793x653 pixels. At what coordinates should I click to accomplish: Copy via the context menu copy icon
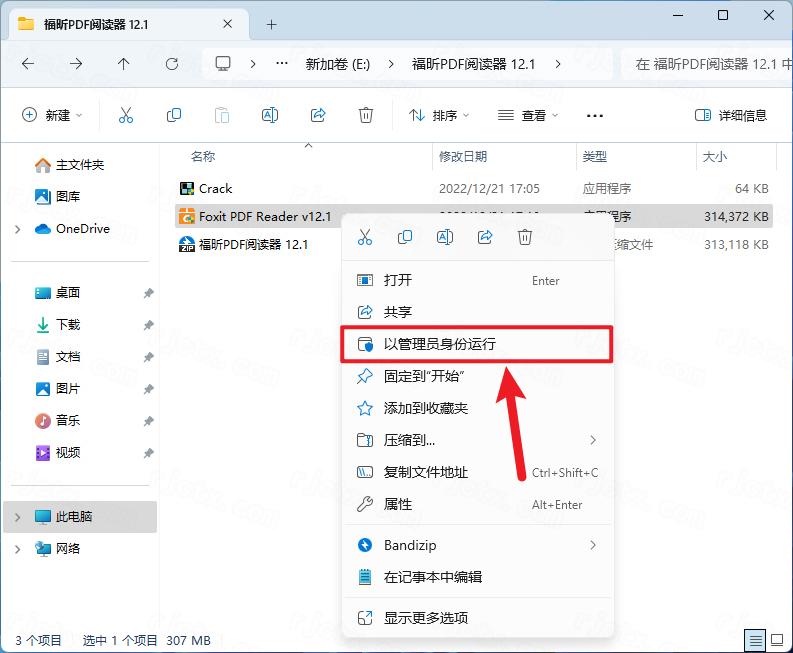click(405, 237)
